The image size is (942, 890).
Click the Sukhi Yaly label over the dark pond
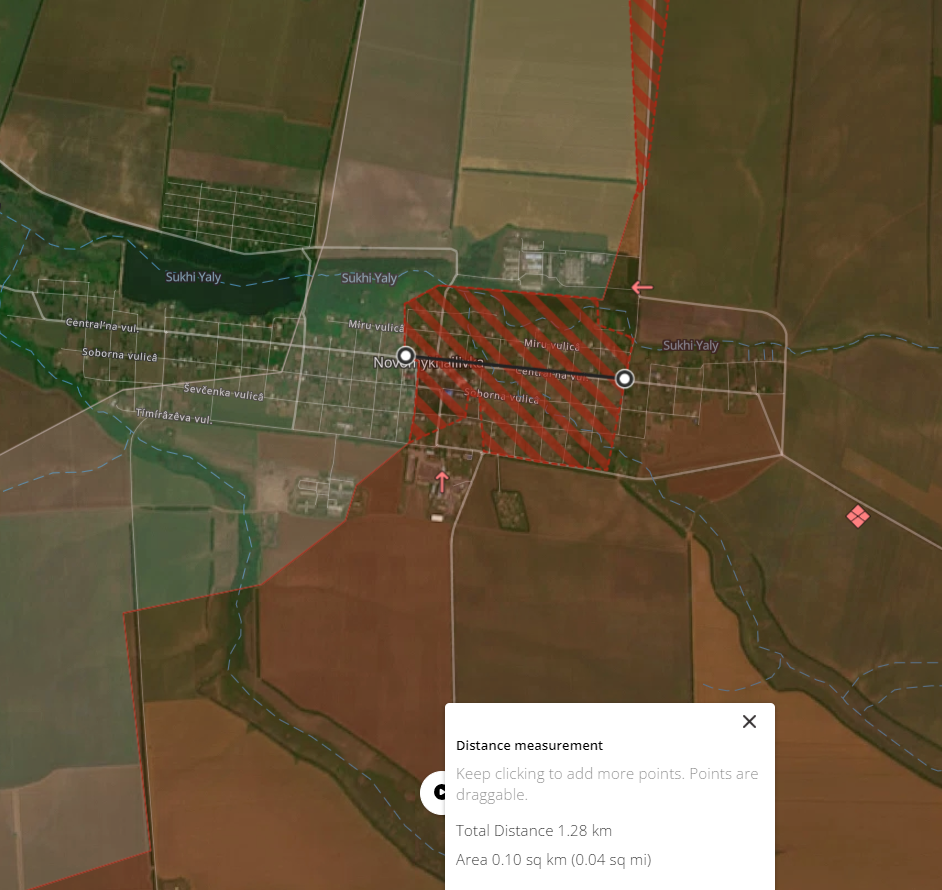click(x=193, y=277)
